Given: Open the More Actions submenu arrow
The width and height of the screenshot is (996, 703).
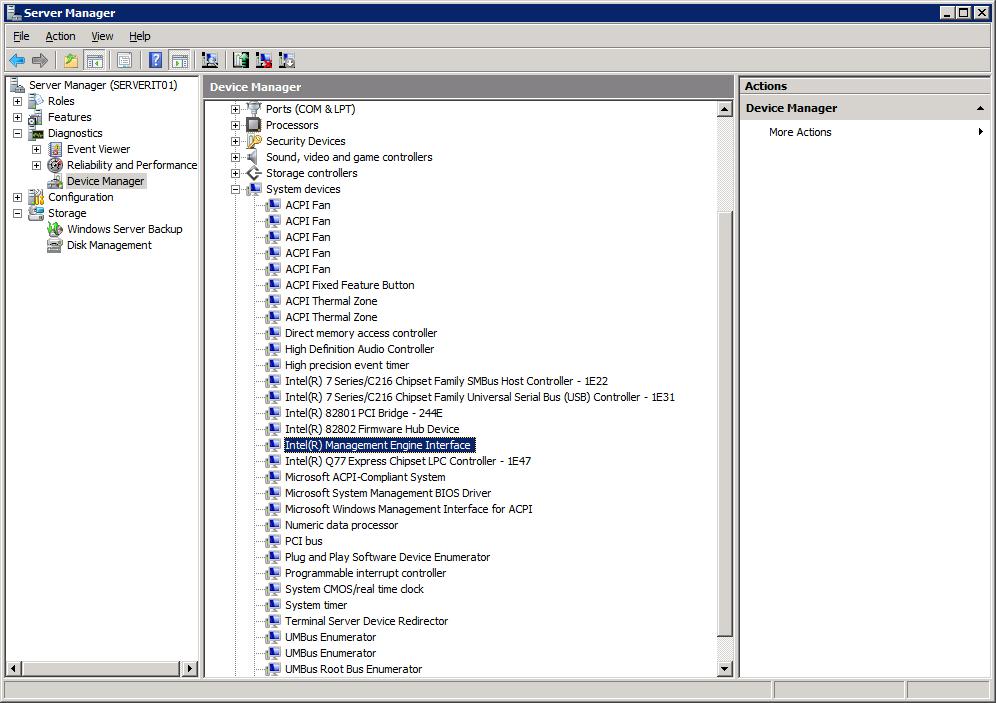Looking at the screenshot, I should click(981, 132).
